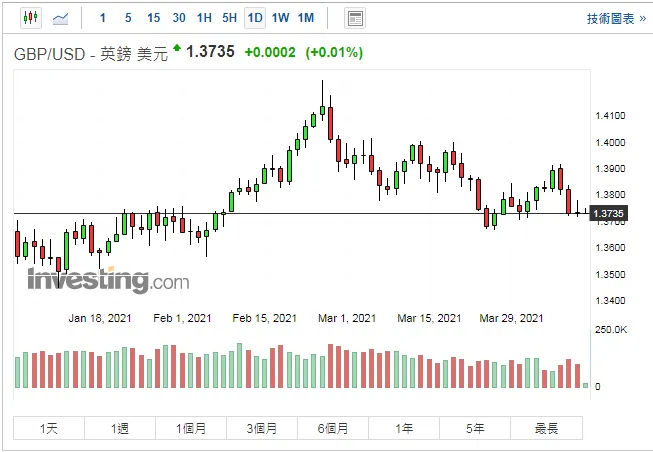The width and height of the screenshot is (653, 452).
Task: Select the 30 minute interval
Action: click(x=179, y=18)
